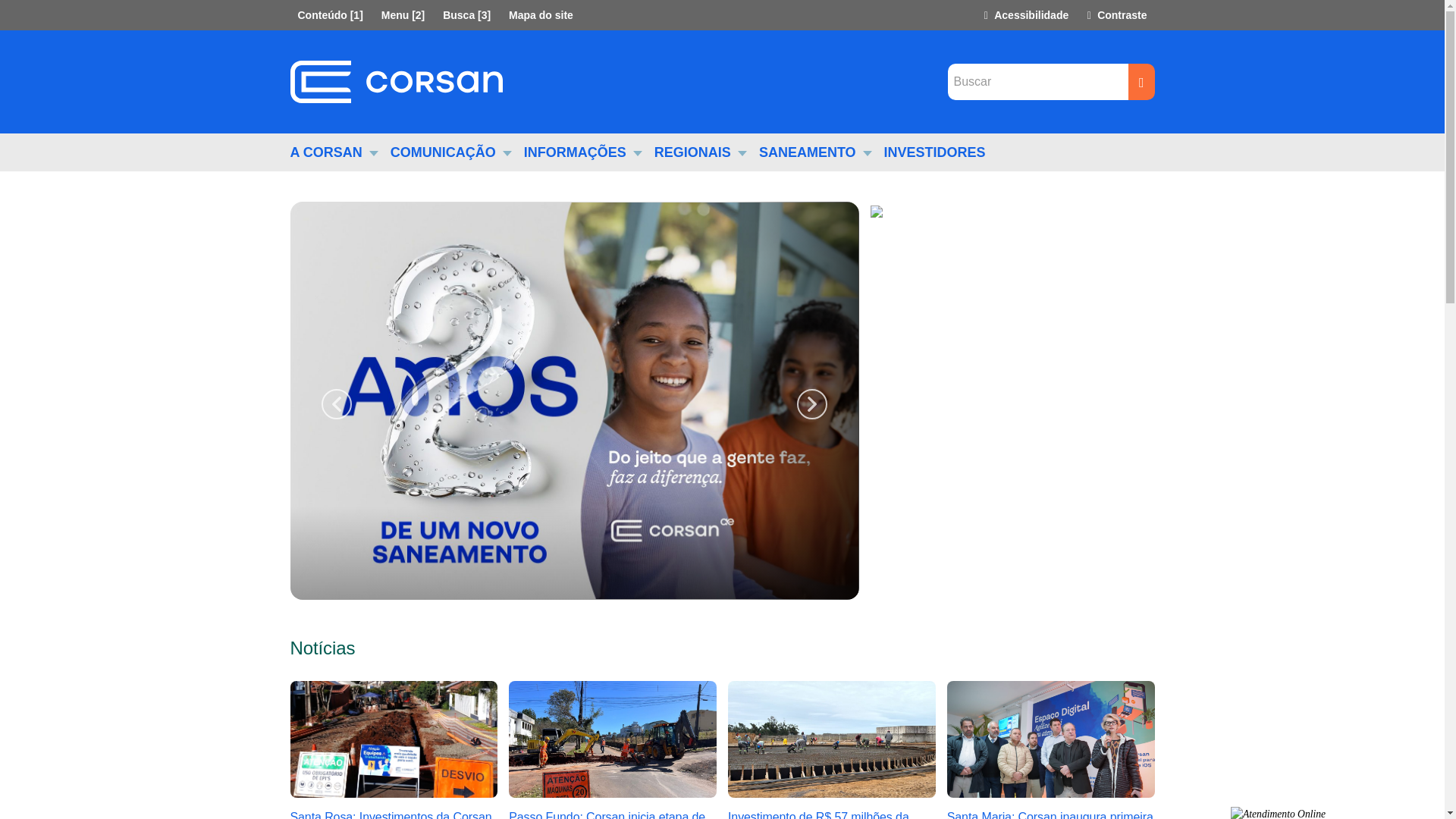Expand the A CORSAN menu
Screen dimensions: 1456x819
(334, 152)
